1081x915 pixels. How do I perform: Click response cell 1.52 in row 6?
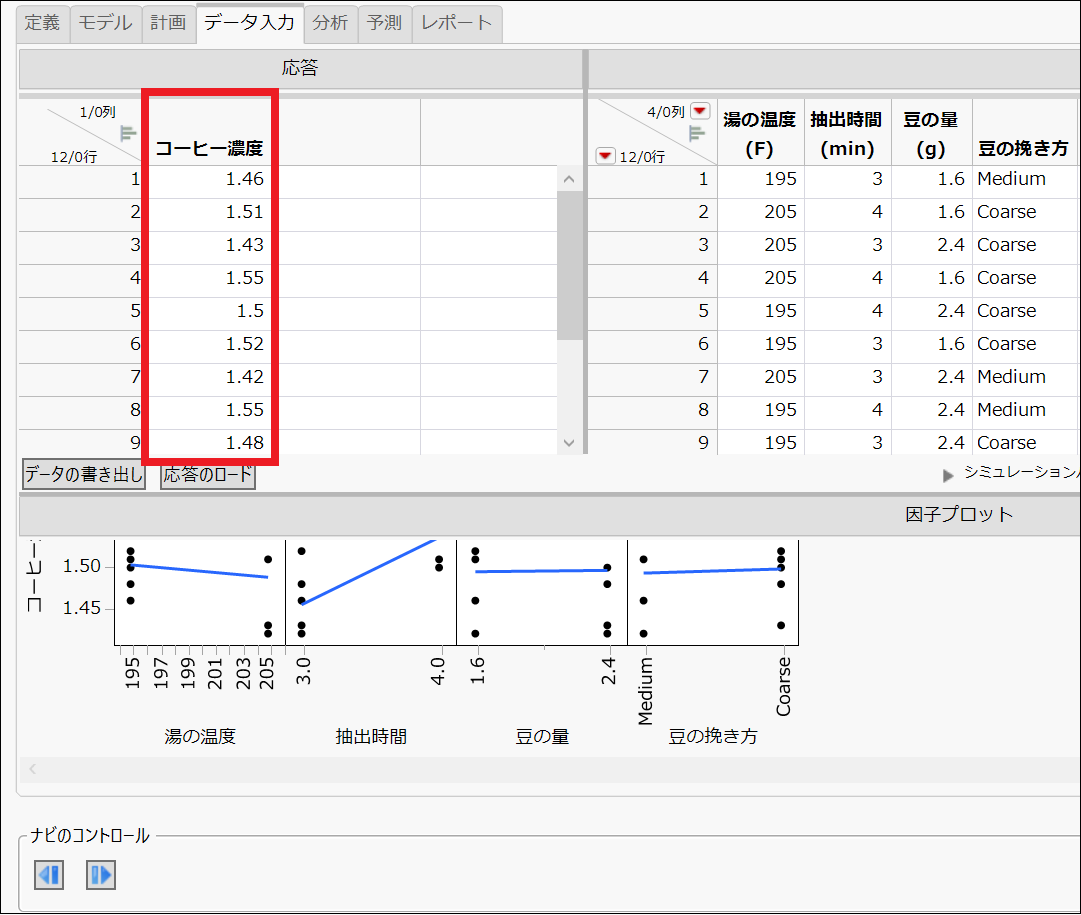[210, 344]
